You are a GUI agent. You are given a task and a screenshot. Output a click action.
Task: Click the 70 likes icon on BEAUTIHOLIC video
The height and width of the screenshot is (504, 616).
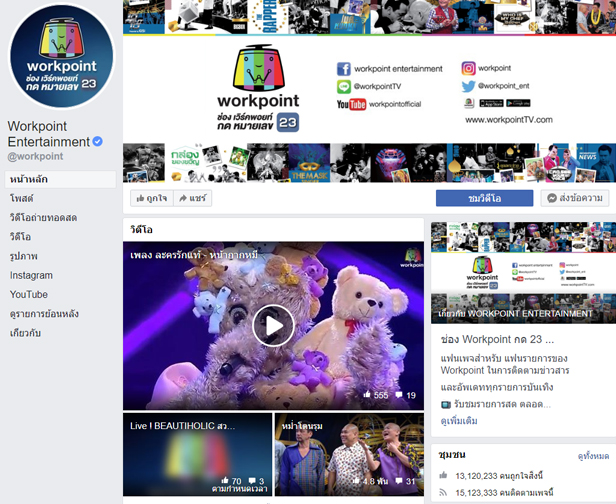click(x=225, y=480)
